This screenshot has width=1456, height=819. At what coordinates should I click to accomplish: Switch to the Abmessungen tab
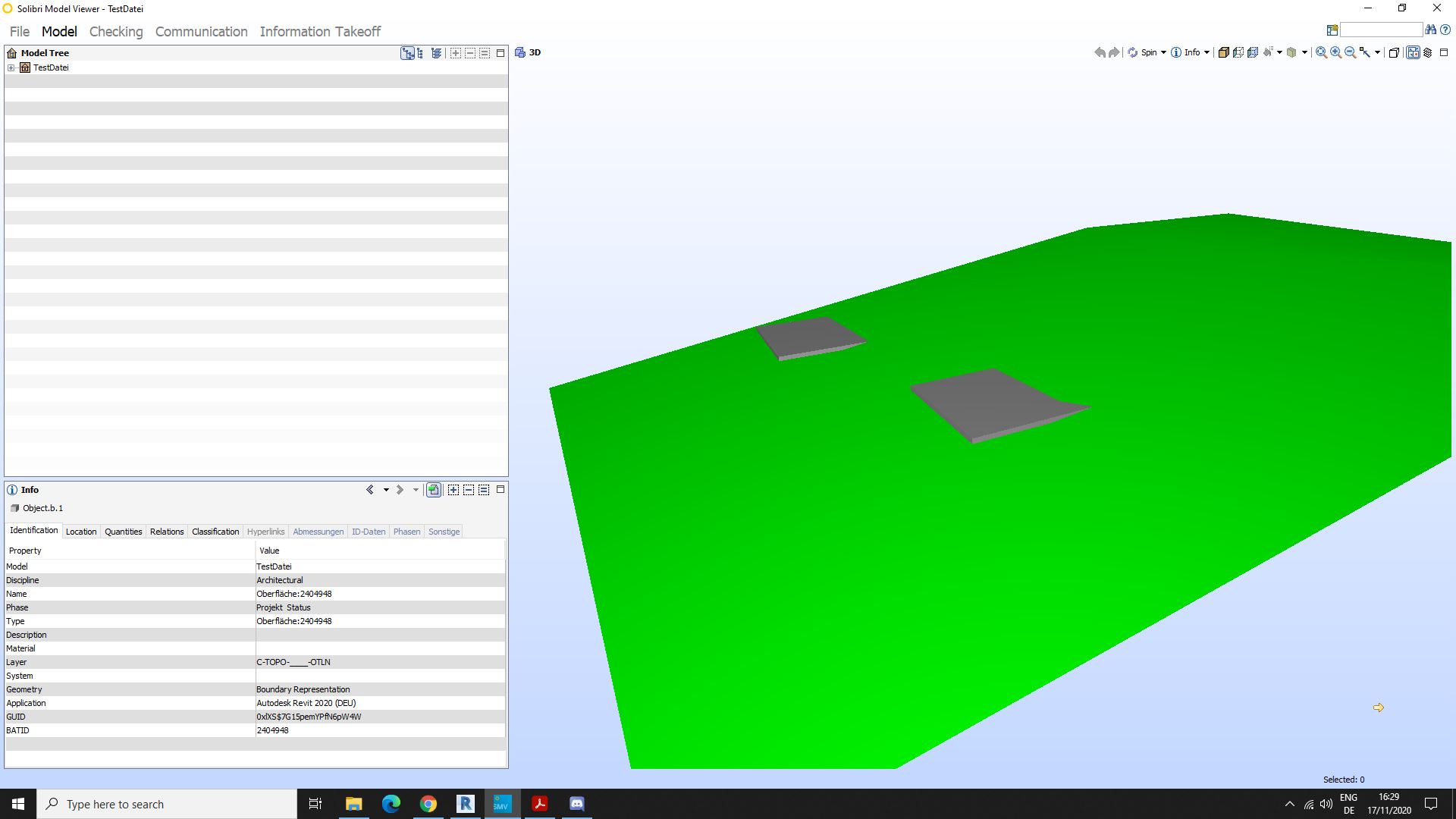319,531
